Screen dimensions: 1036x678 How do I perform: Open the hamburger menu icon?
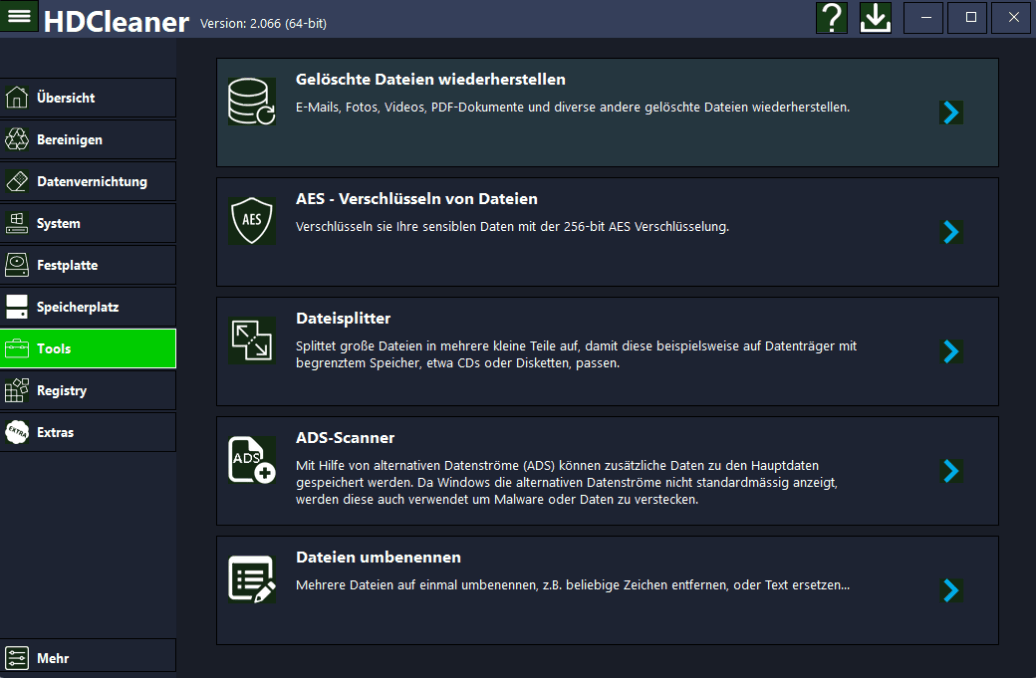pos(19,16)
